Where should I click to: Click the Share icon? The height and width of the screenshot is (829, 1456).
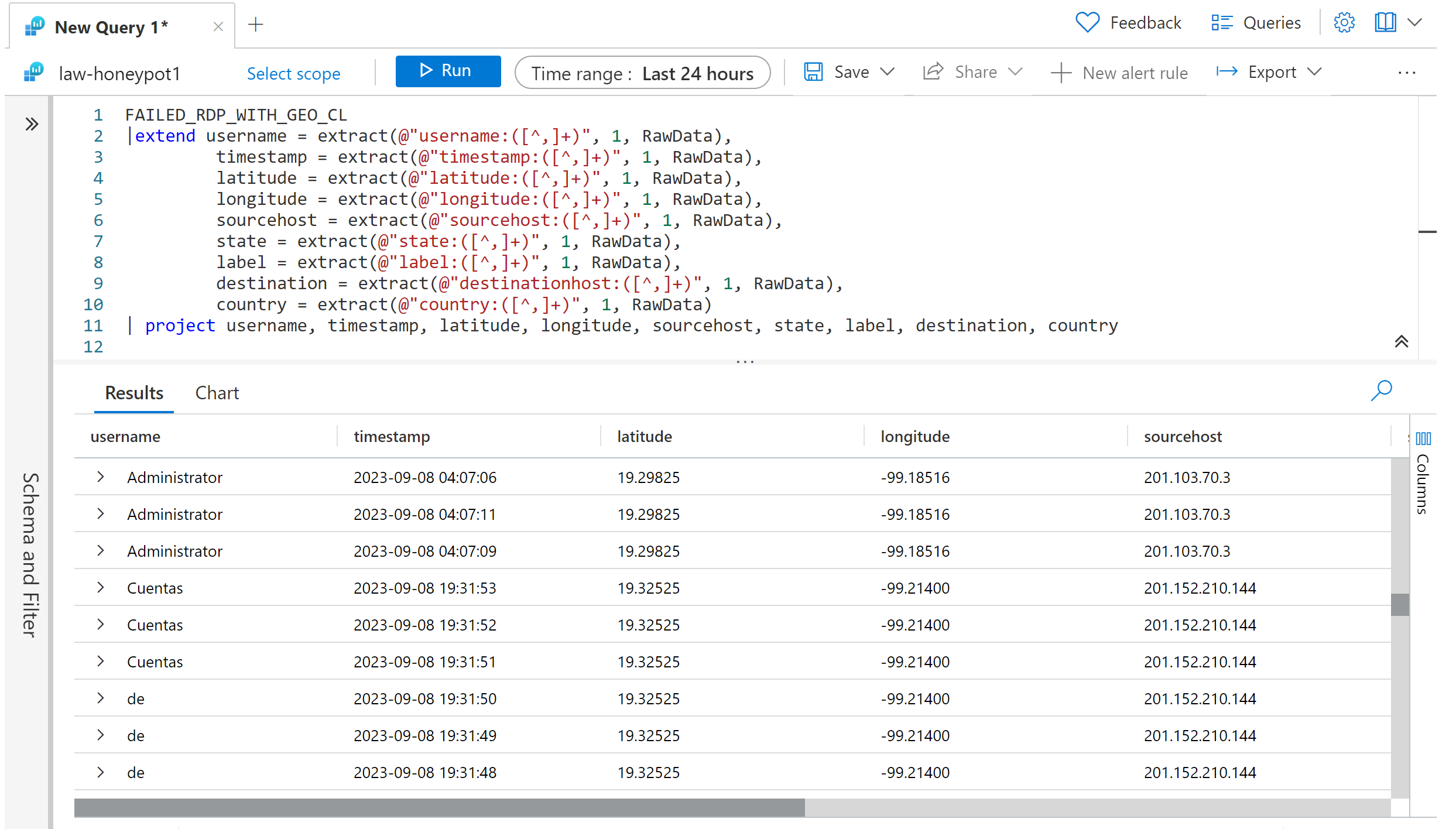[933, 71]
